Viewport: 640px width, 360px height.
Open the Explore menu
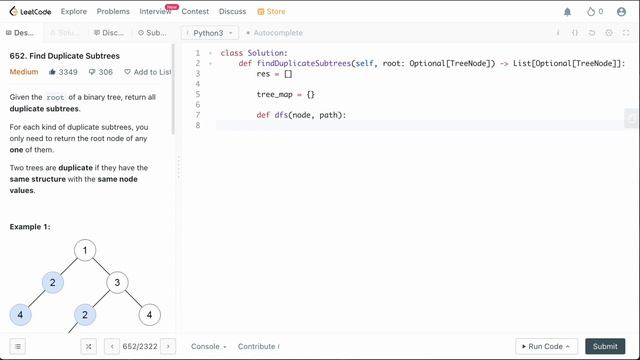click(74, 11)
